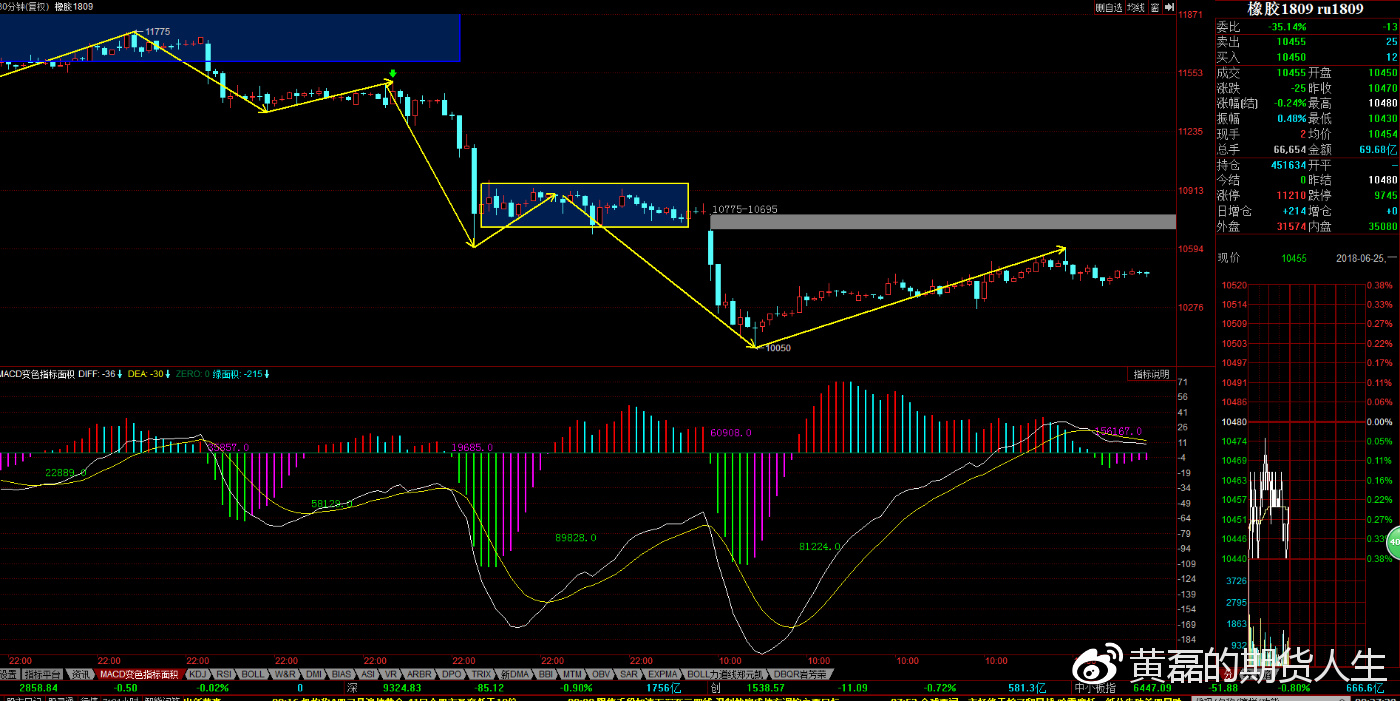Image resolution: width=1400 pixels, height=701 pixels.
Task: Click the 2858.84 index value in status bar
Action: (x=39, y=688)
